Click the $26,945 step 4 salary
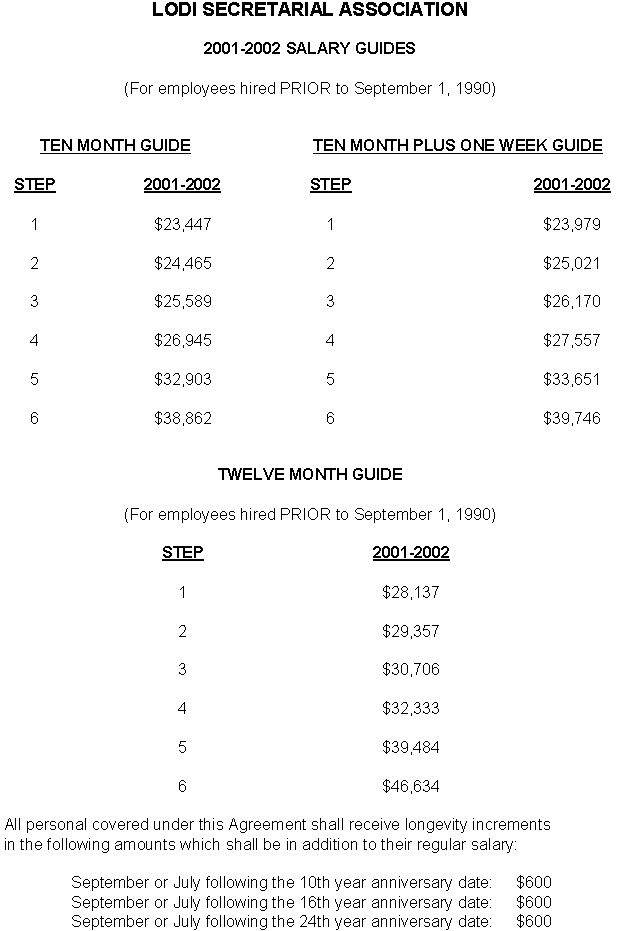This screenshot has width=619, height=931. tap(183, 340)
